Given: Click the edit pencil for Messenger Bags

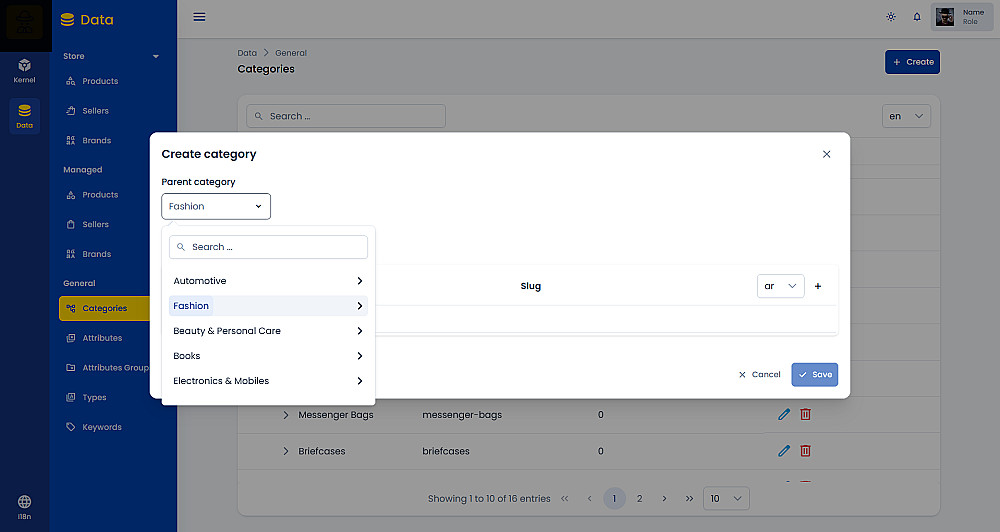Looking at the screenshot, I should click(784, 414).
